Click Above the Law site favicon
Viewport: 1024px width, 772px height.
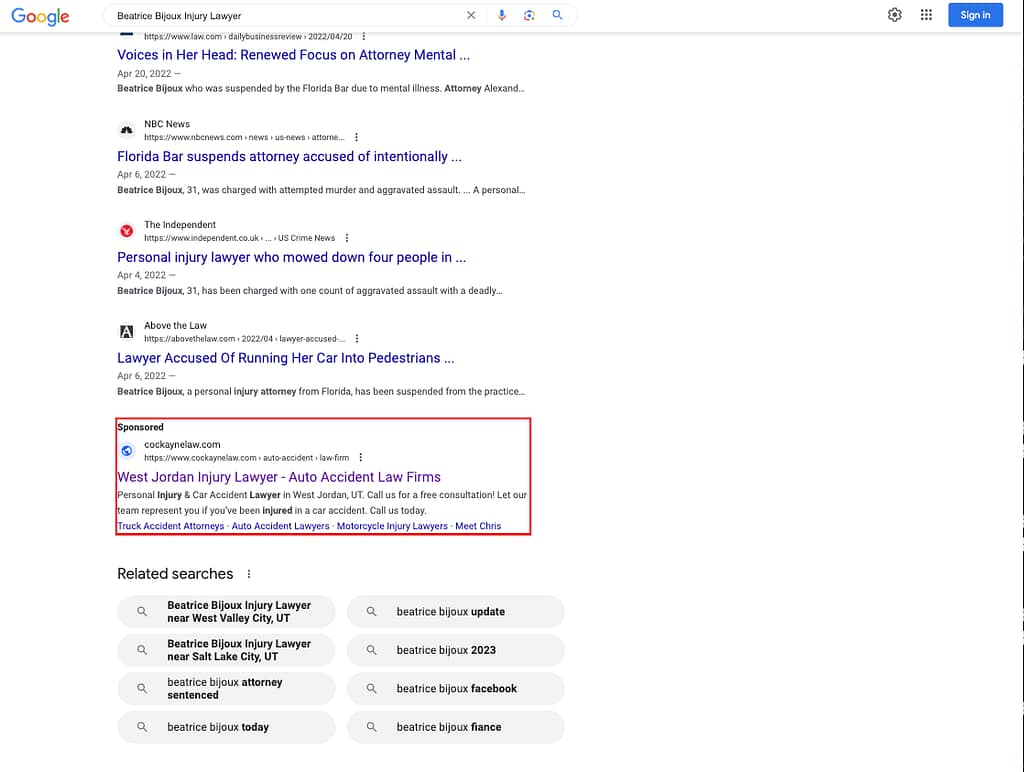pyautogui.click(x=127, y=332)
